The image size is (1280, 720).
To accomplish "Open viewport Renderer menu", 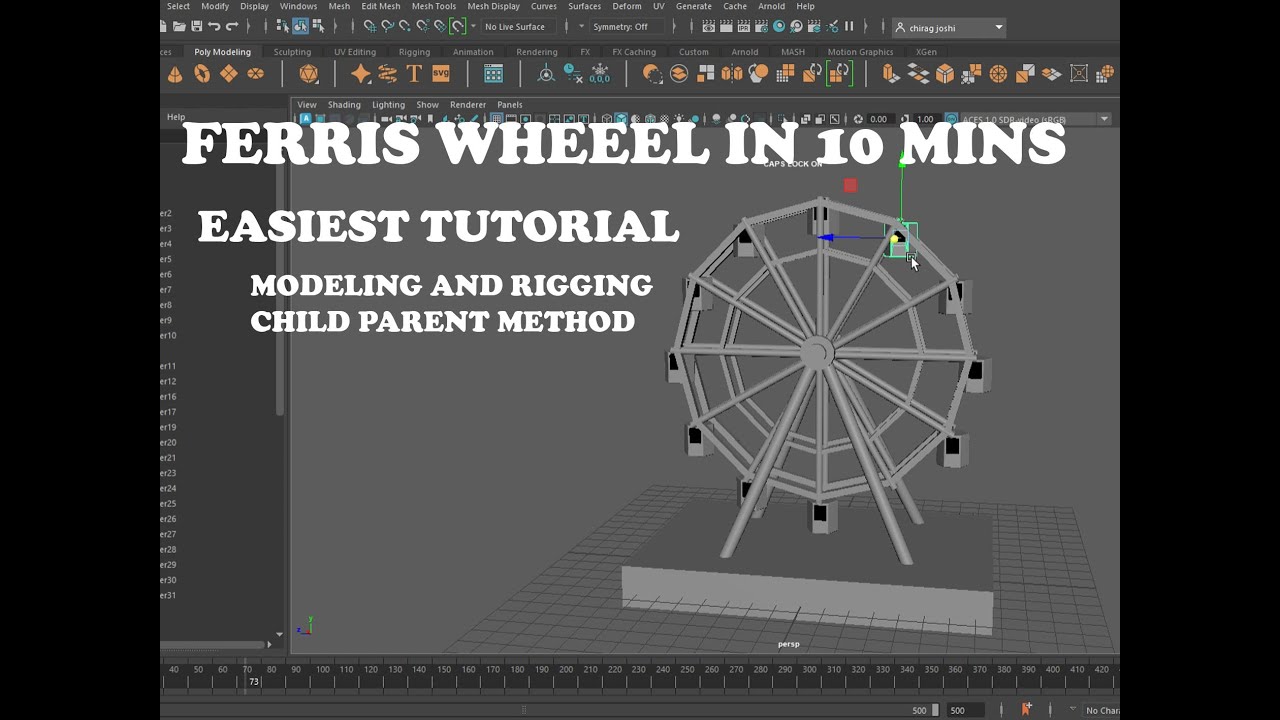I will (468, 105).
